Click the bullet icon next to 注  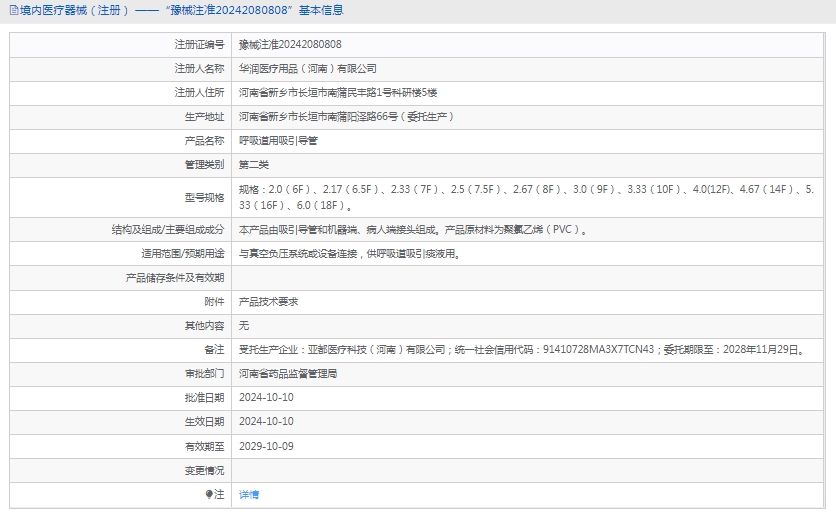coord(209,494)
